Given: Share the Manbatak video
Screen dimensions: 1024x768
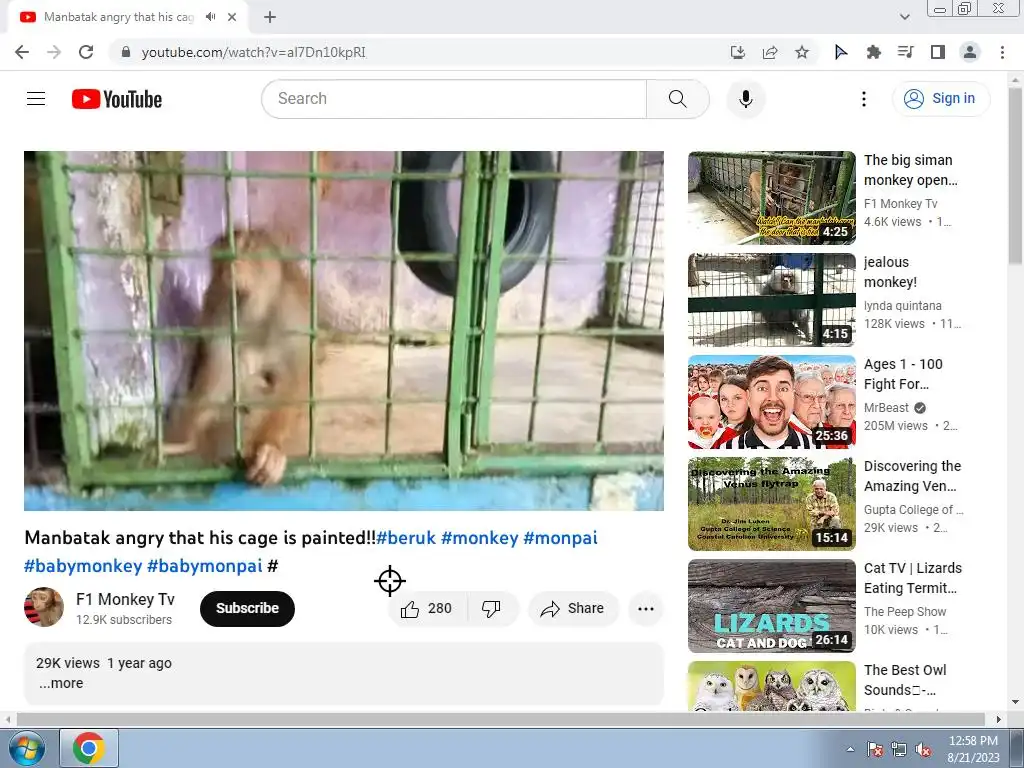Looking at the screenshot, I should 572,609.
